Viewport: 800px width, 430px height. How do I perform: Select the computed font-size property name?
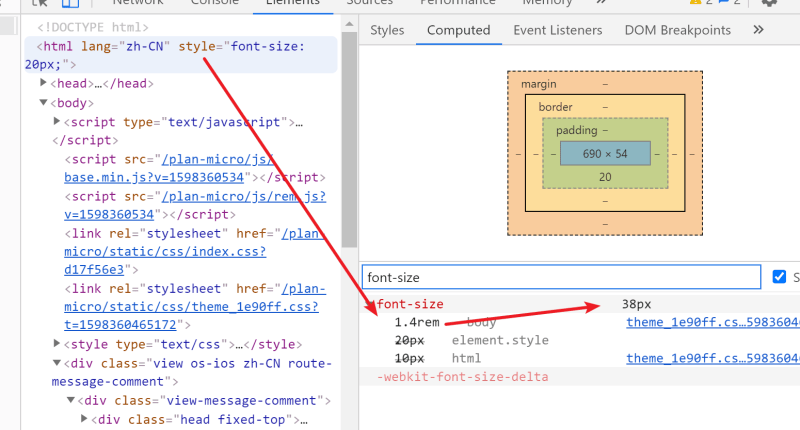[410, 305]
